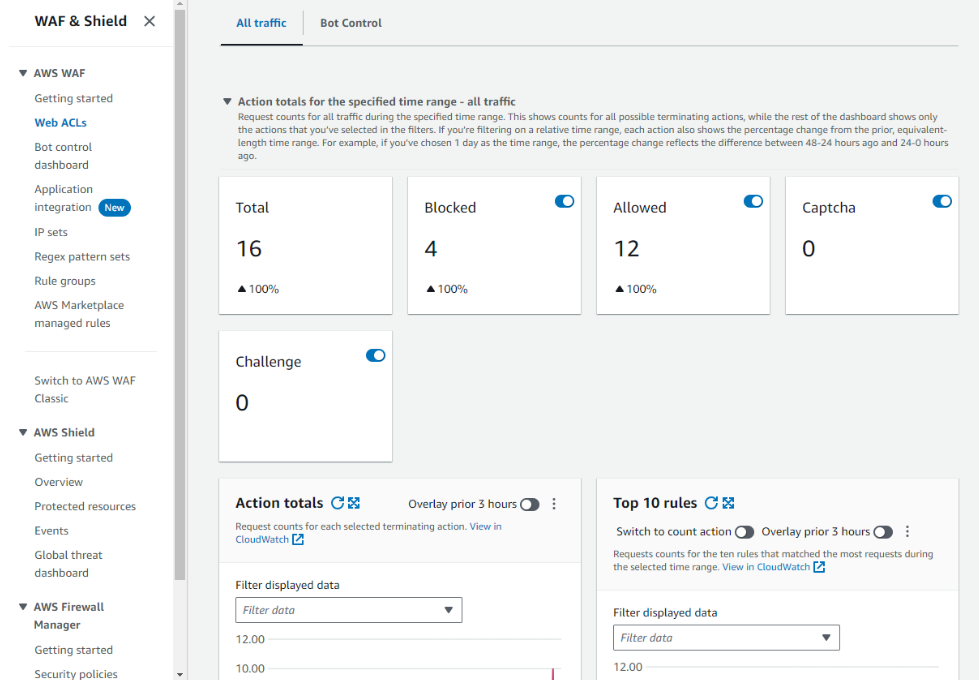
Task: Close the WAF & Shield side panel
Action: pos(149,21)
